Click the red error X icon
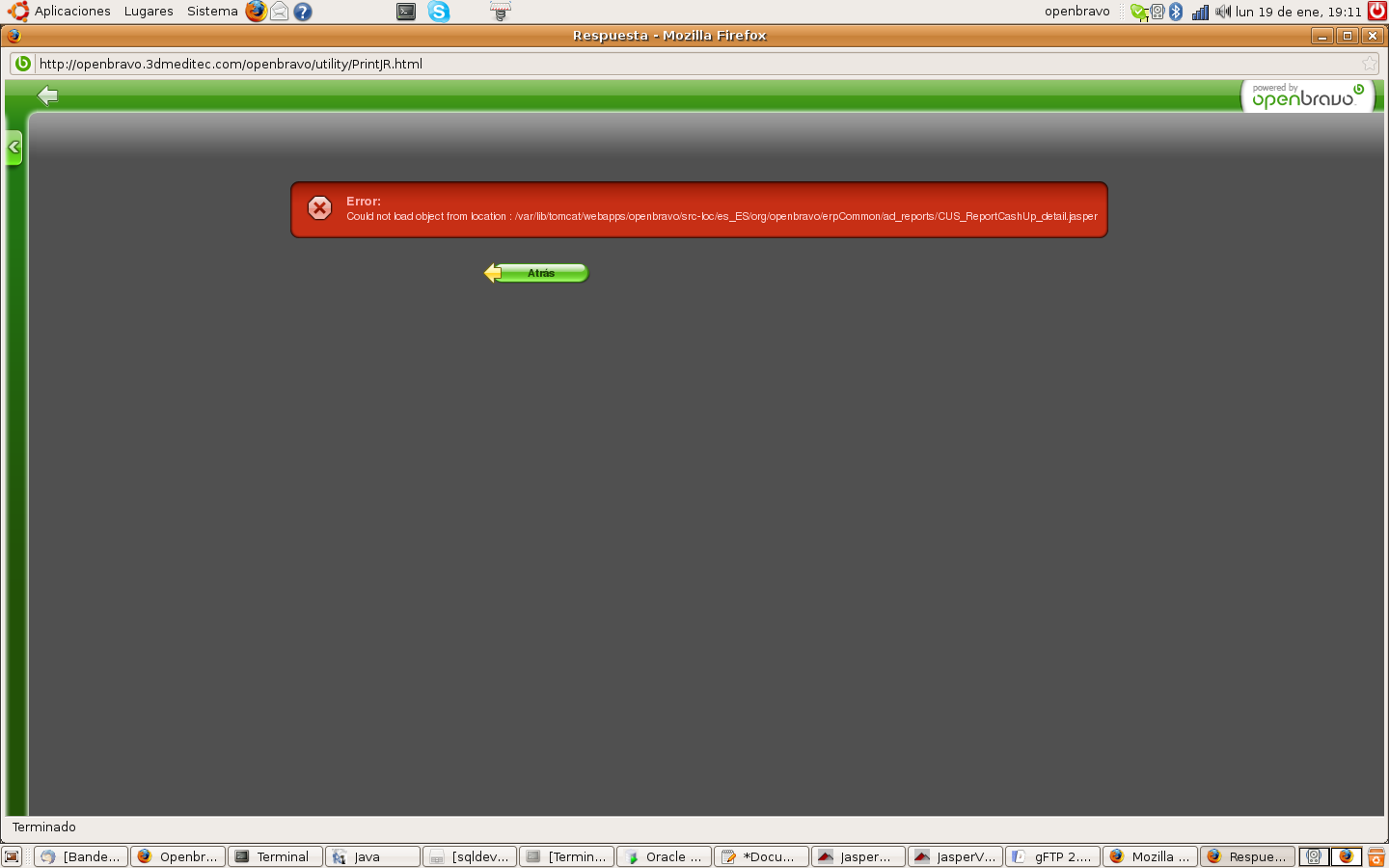1389x868 pixels. [x=319, y=208]
